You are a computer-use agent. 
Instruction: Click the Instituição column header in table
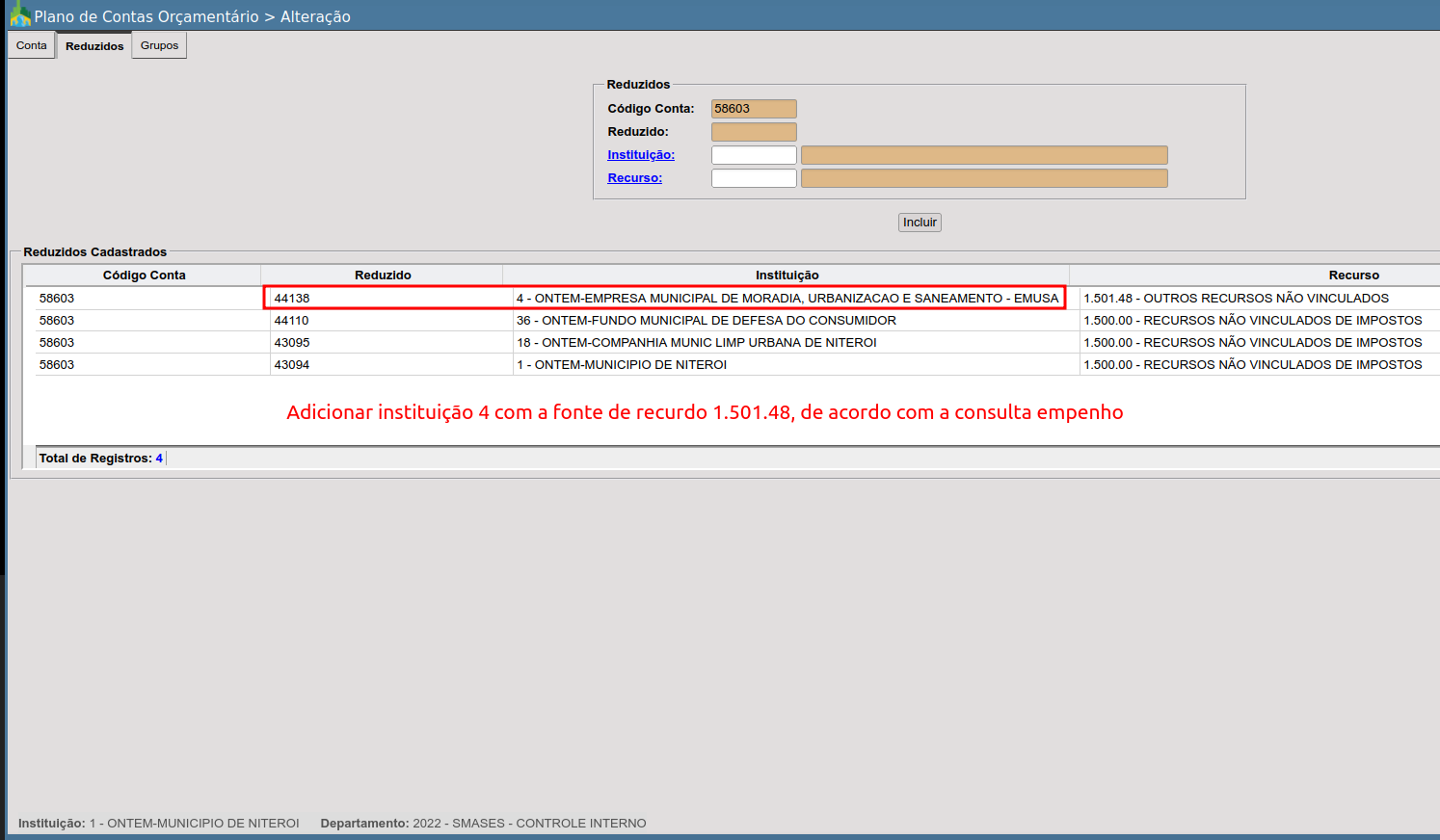pos(787,276)
